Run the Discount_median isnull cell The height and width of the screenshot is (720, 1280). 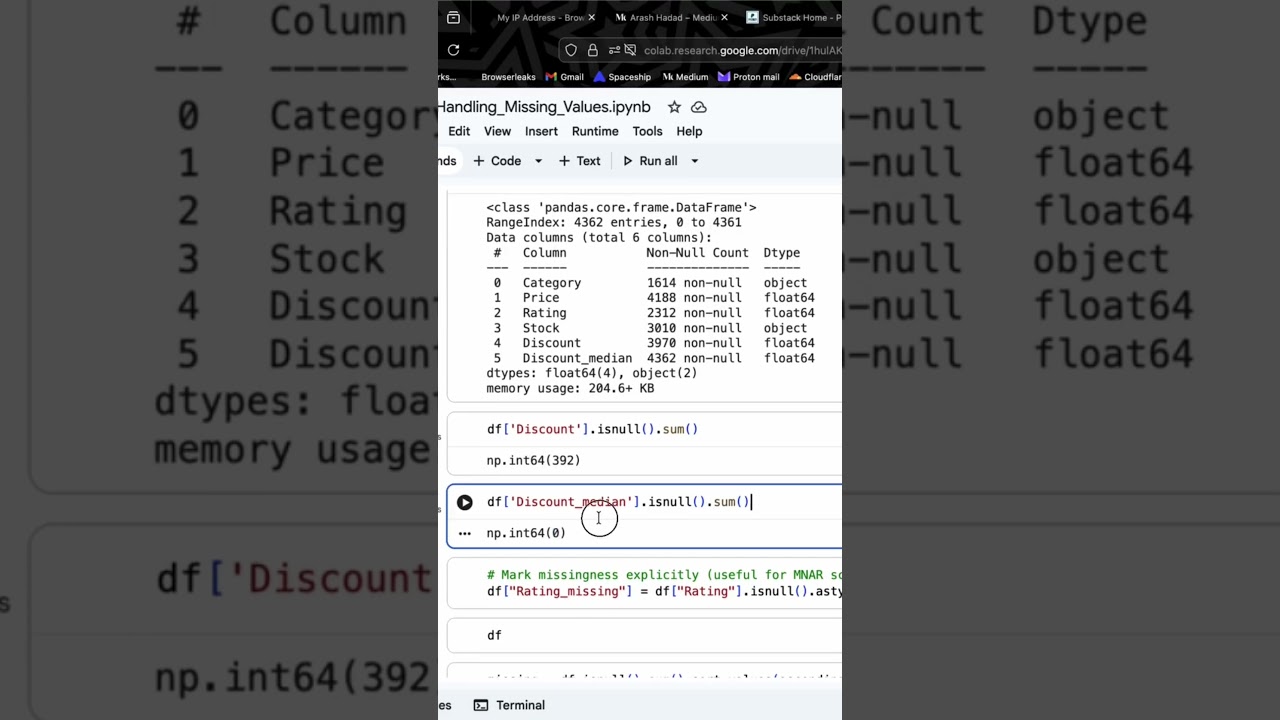tap(465, 502)
